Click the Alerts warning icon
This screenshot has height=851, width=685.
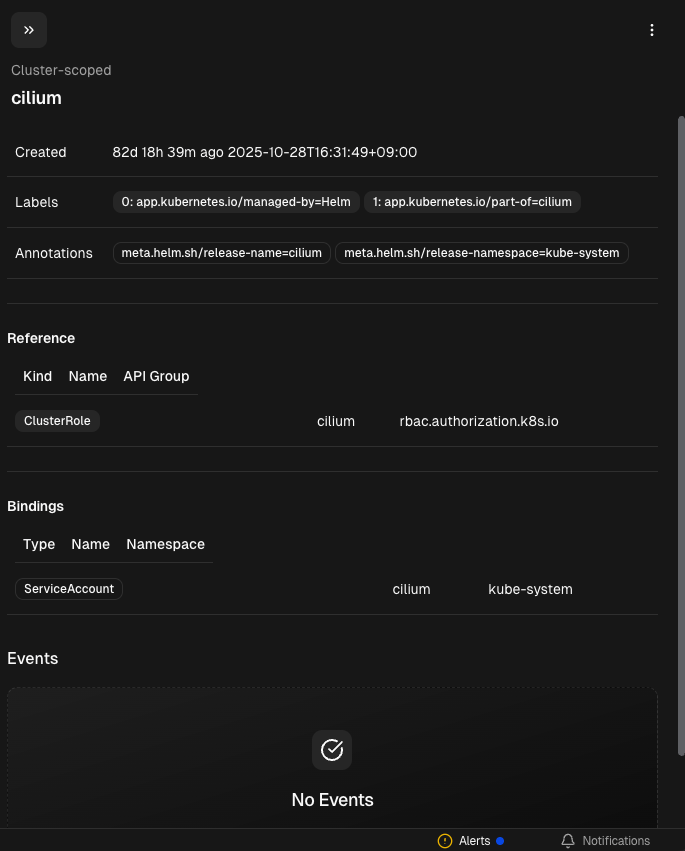click(x=445, y=841)
